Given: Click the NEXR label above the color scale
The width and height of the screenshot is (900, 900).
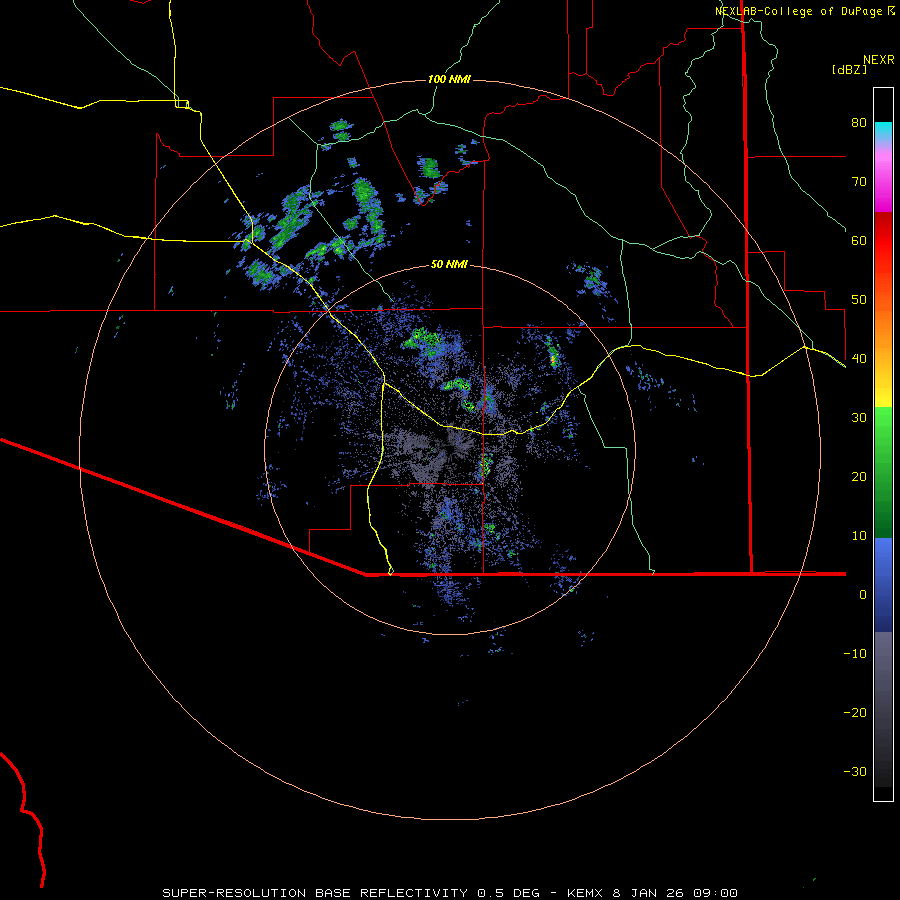Looking at the screenshot, I should [879, 60].
